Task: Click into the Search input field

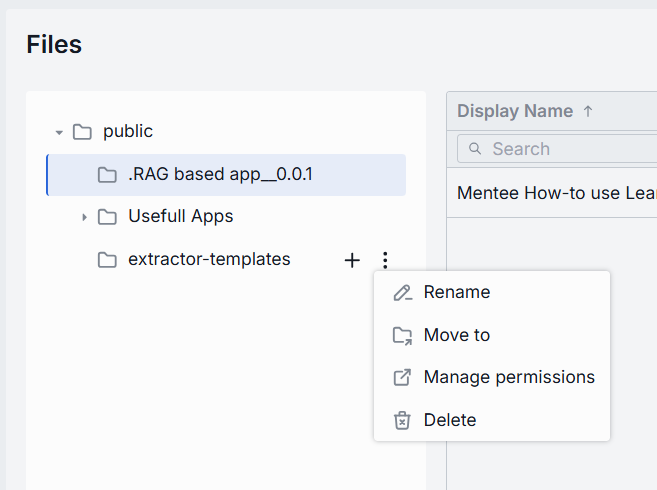Action: click(570, 149)
